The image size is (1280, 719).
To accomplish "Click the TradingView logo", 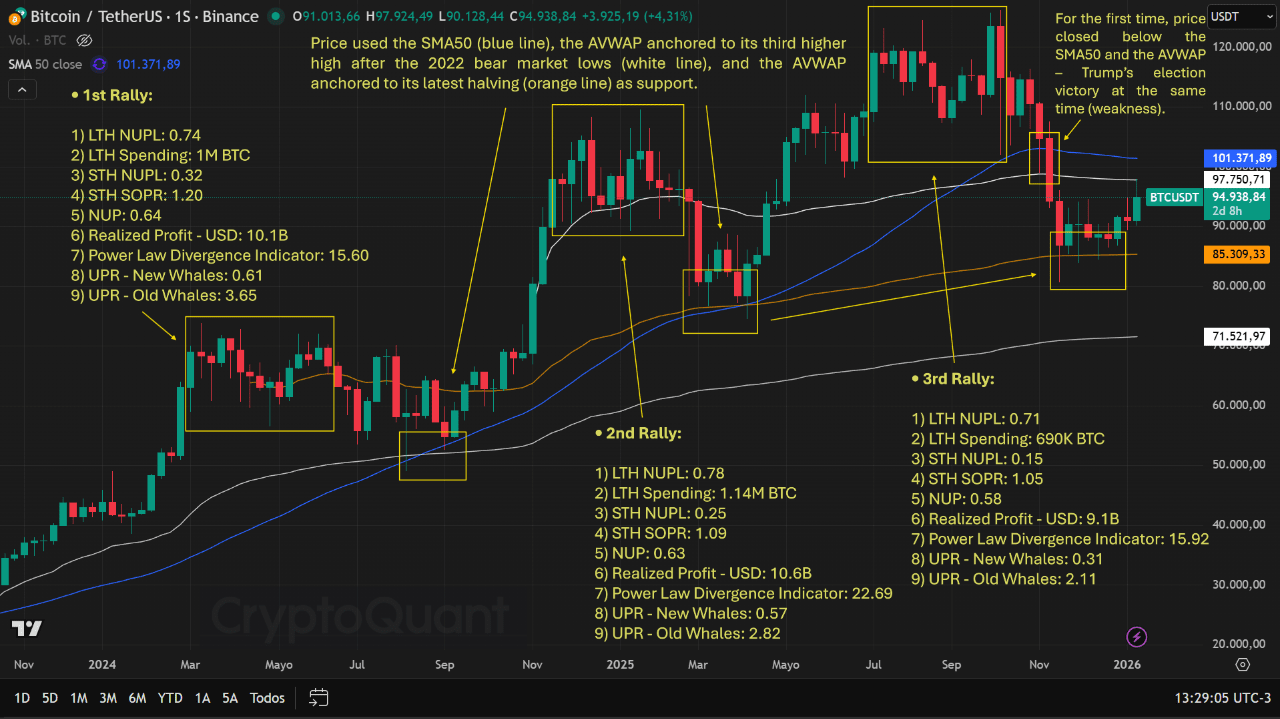I will tap(26, 628).
